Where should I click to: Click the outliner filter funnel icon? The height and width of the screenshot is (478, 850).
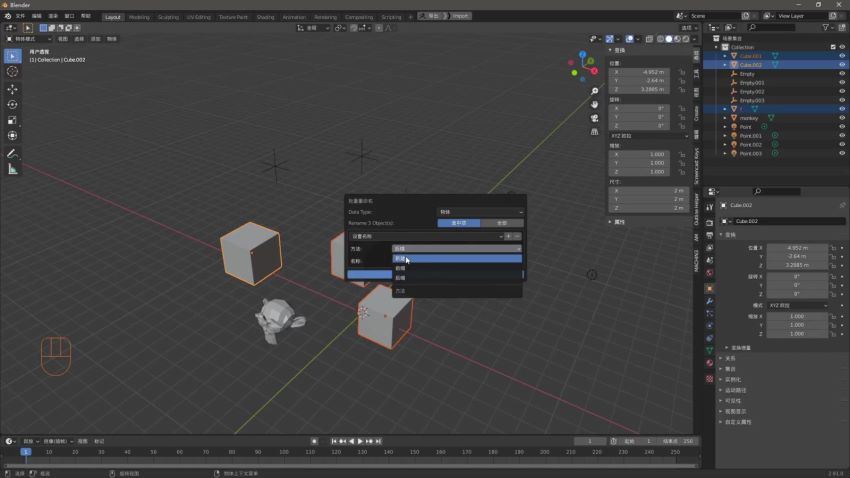(x=826, y=27)
